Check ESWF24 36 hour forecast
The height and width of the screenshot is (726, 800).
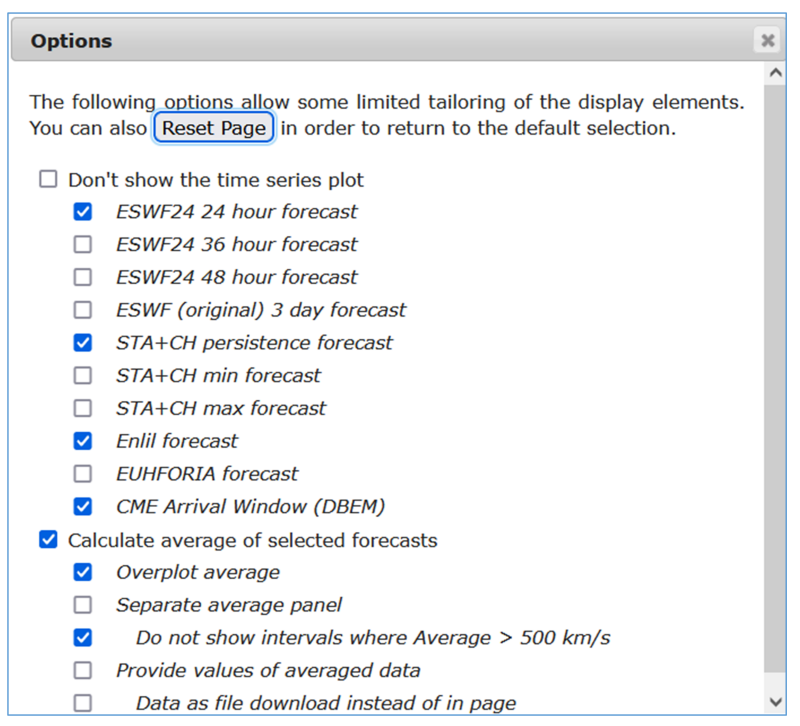83,244
